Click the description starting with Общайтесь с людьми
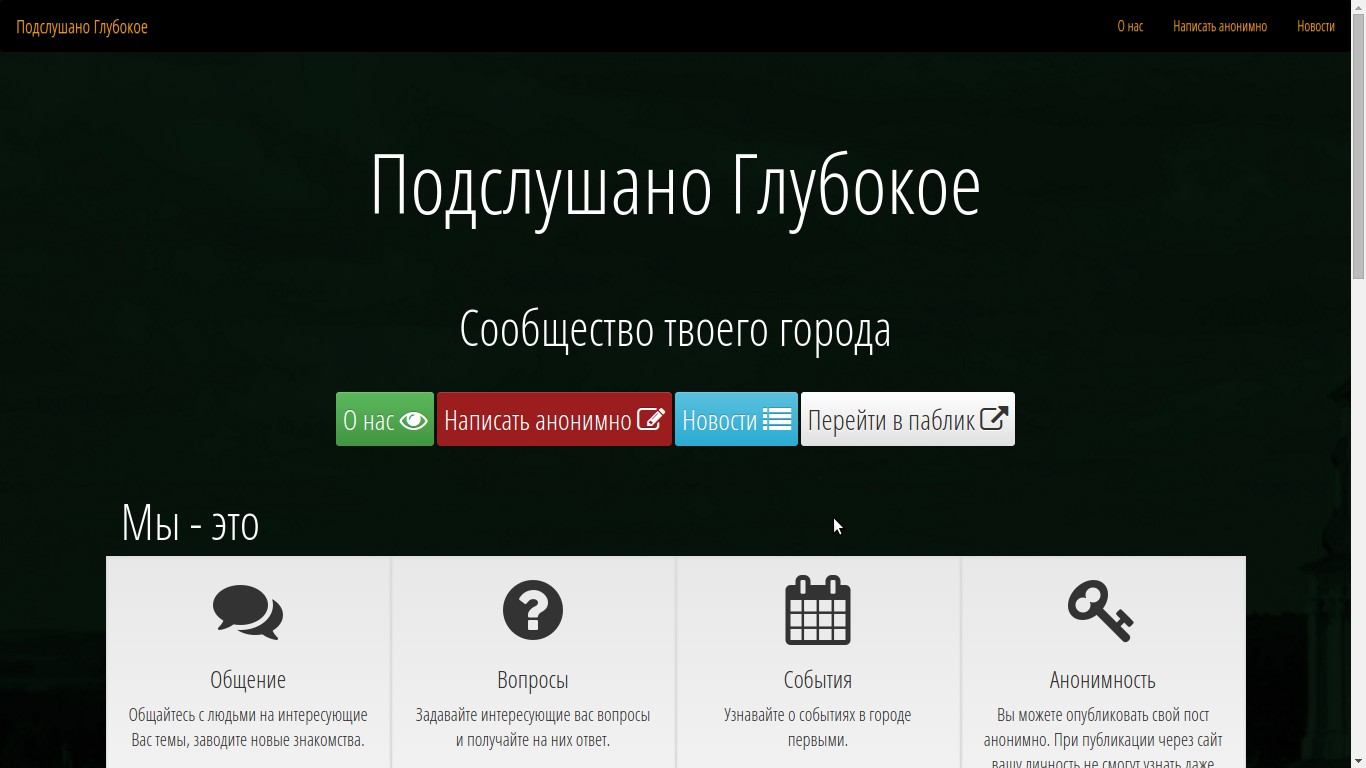 [248, 728]
